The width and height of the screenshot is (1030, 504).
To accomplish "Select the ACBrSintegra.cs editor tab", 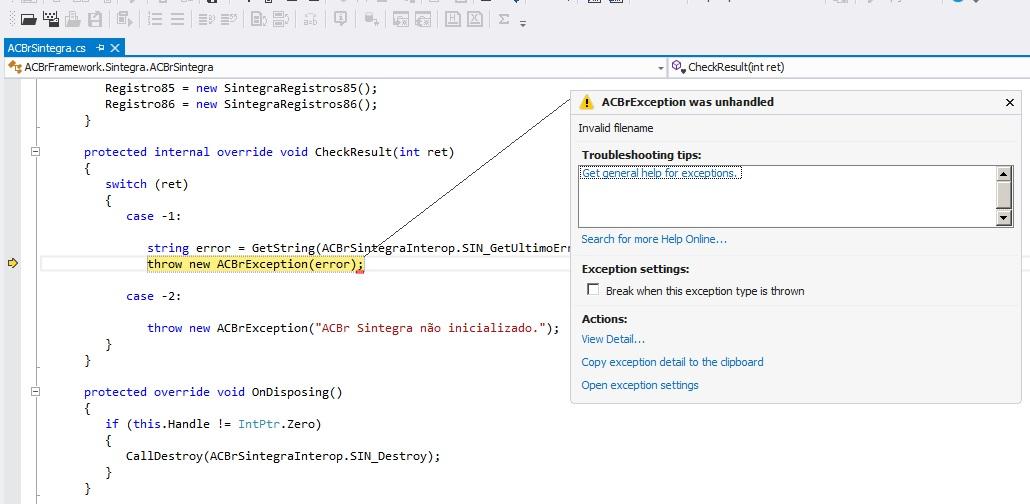I will click(x=47, y=48).
